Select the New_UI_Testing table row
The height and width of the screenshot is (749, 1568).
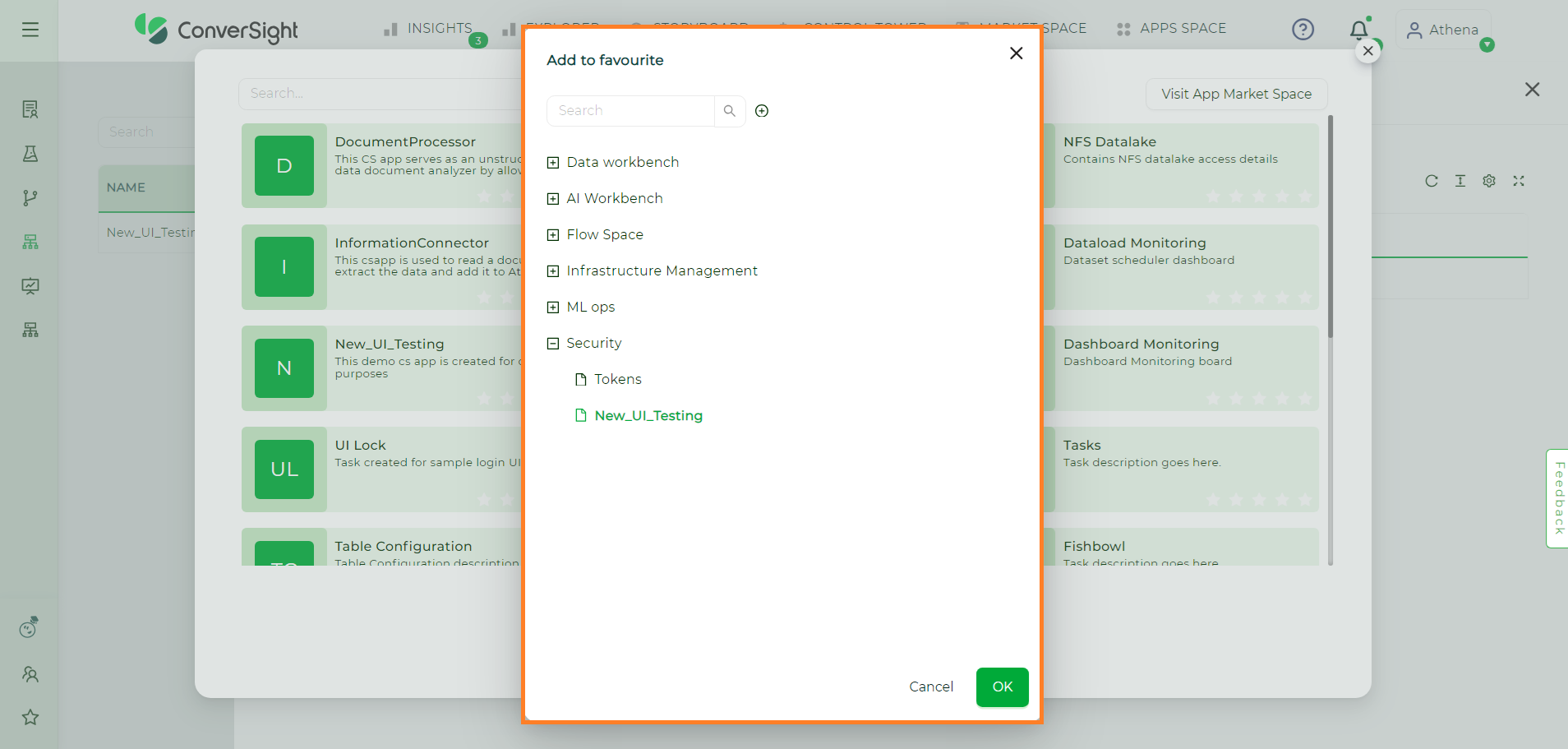coord(147,233)
